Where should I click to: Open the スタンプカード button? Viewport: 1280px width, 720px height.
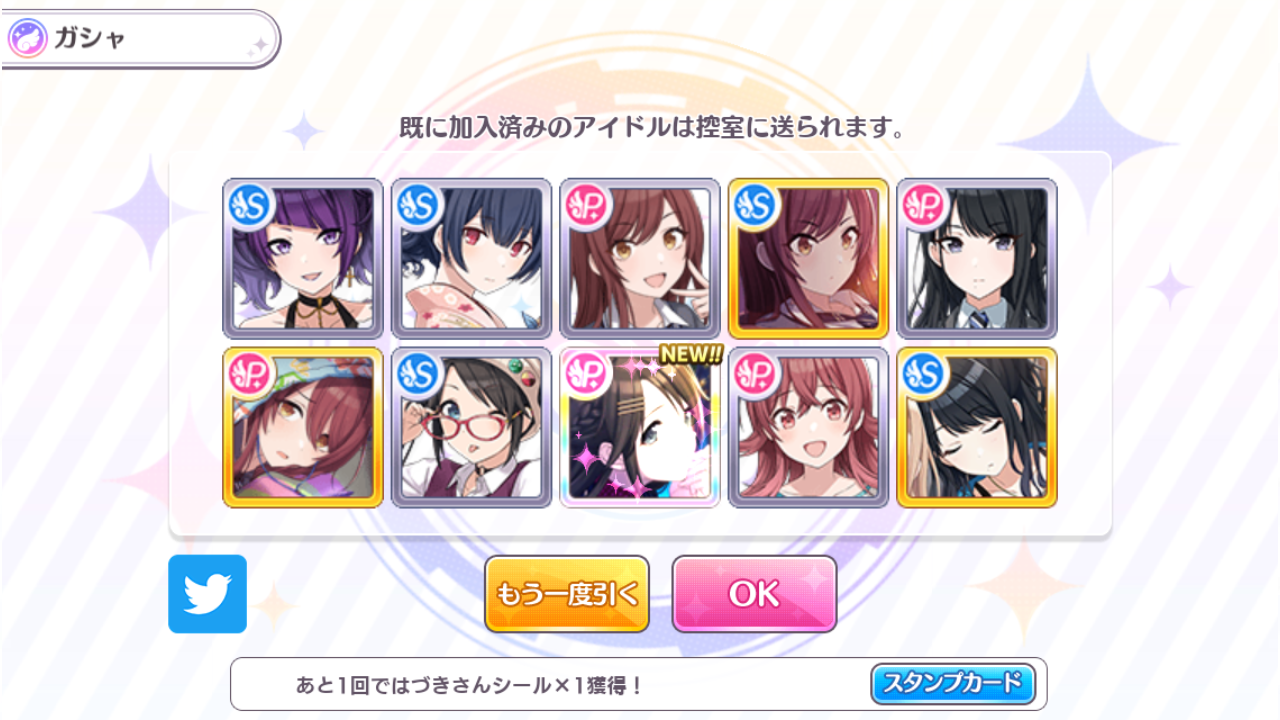[952, 684]
